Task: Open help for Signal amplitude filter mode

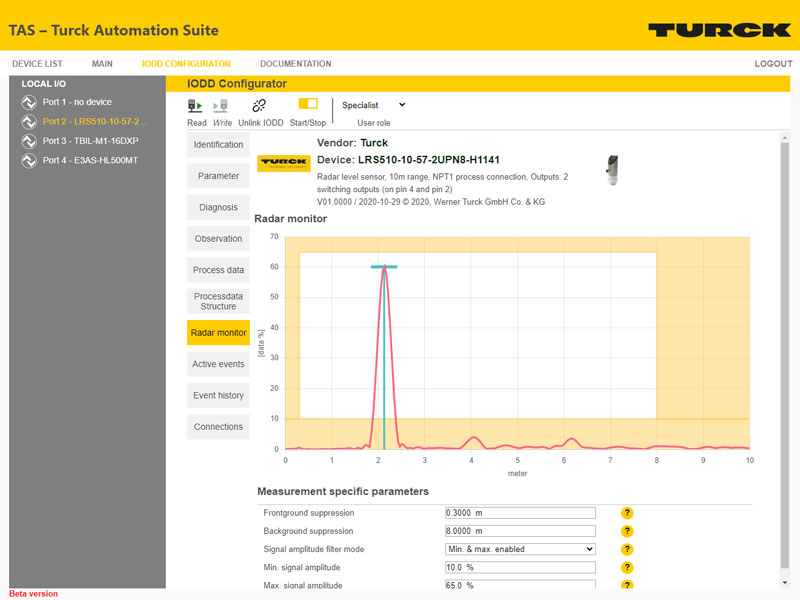Action: click(x=627, y=549)
